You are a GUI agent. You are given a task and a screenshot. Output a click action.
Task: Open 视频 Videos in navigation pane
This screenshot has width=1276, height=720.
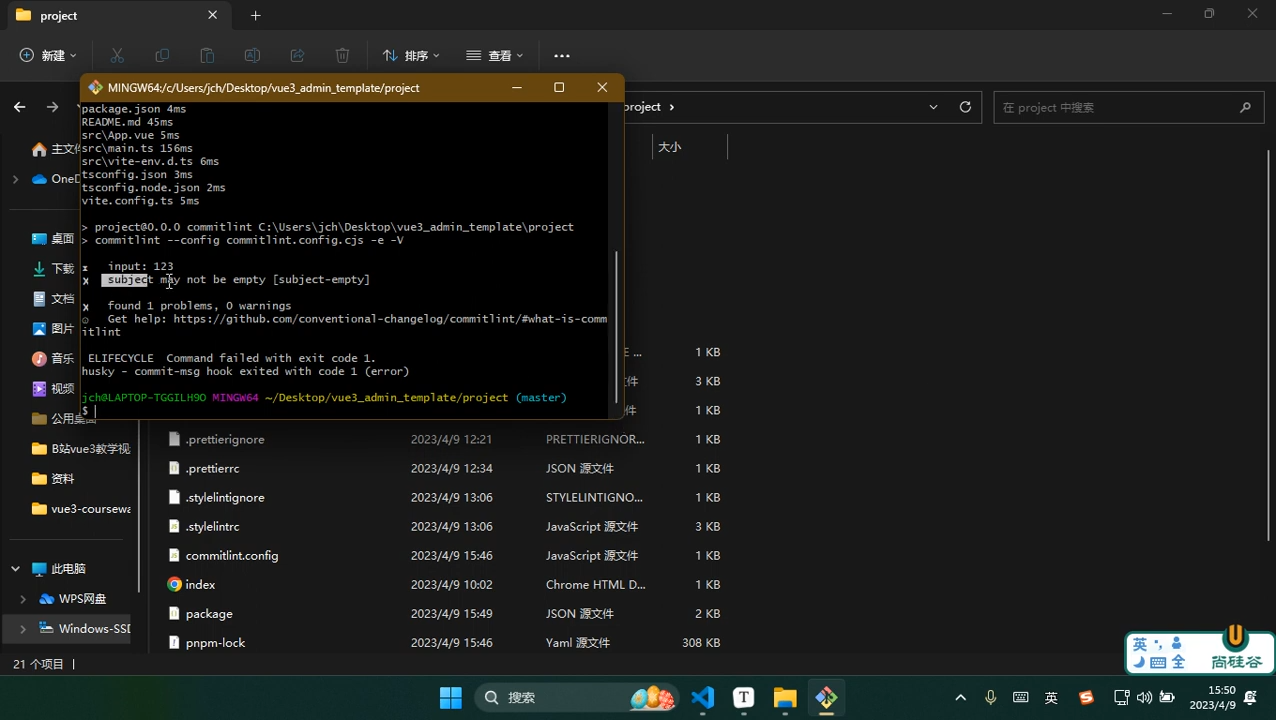click(55, 389)
